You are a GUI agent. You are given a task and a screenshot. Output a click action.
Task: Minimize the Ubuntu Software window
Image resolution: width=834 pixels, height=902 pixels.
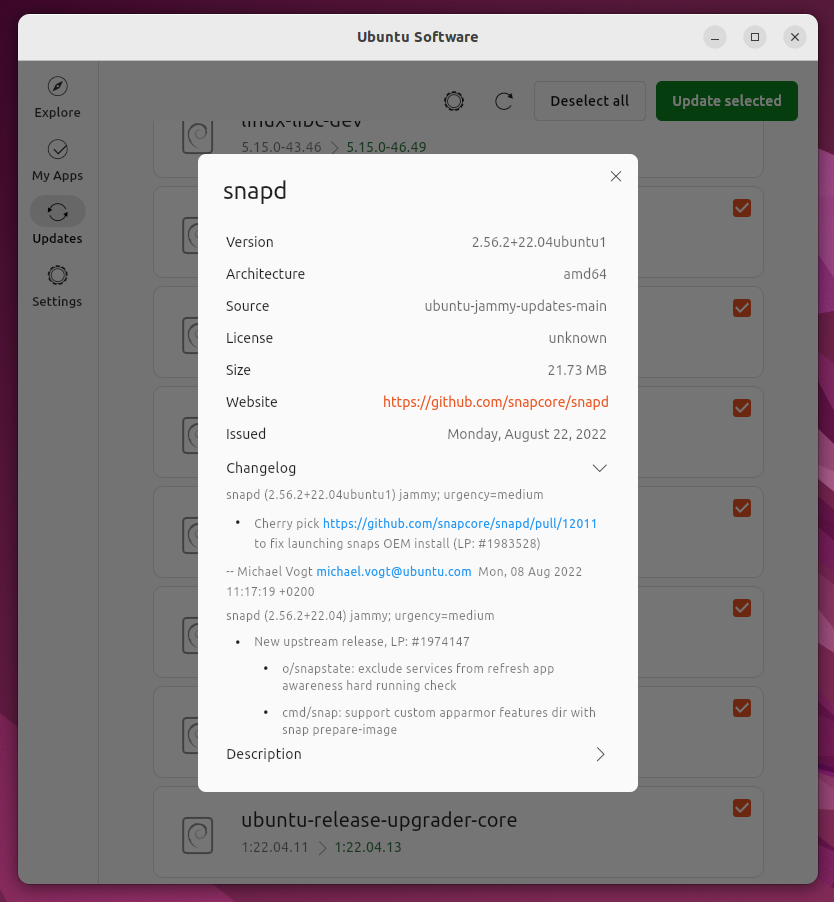pos(714,37)
